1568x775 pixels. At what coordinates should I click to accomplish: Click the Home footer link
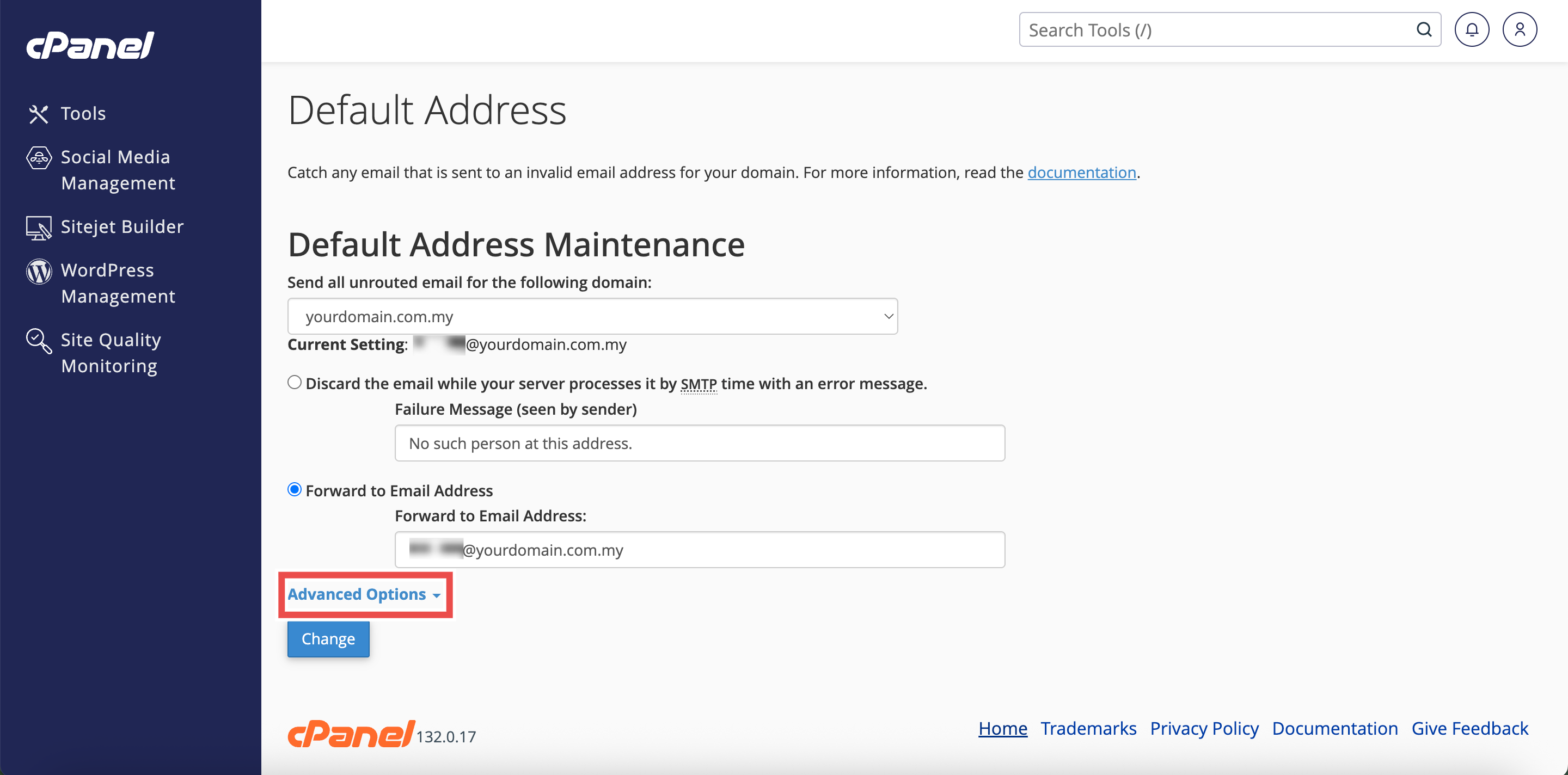coord(1002,728)
